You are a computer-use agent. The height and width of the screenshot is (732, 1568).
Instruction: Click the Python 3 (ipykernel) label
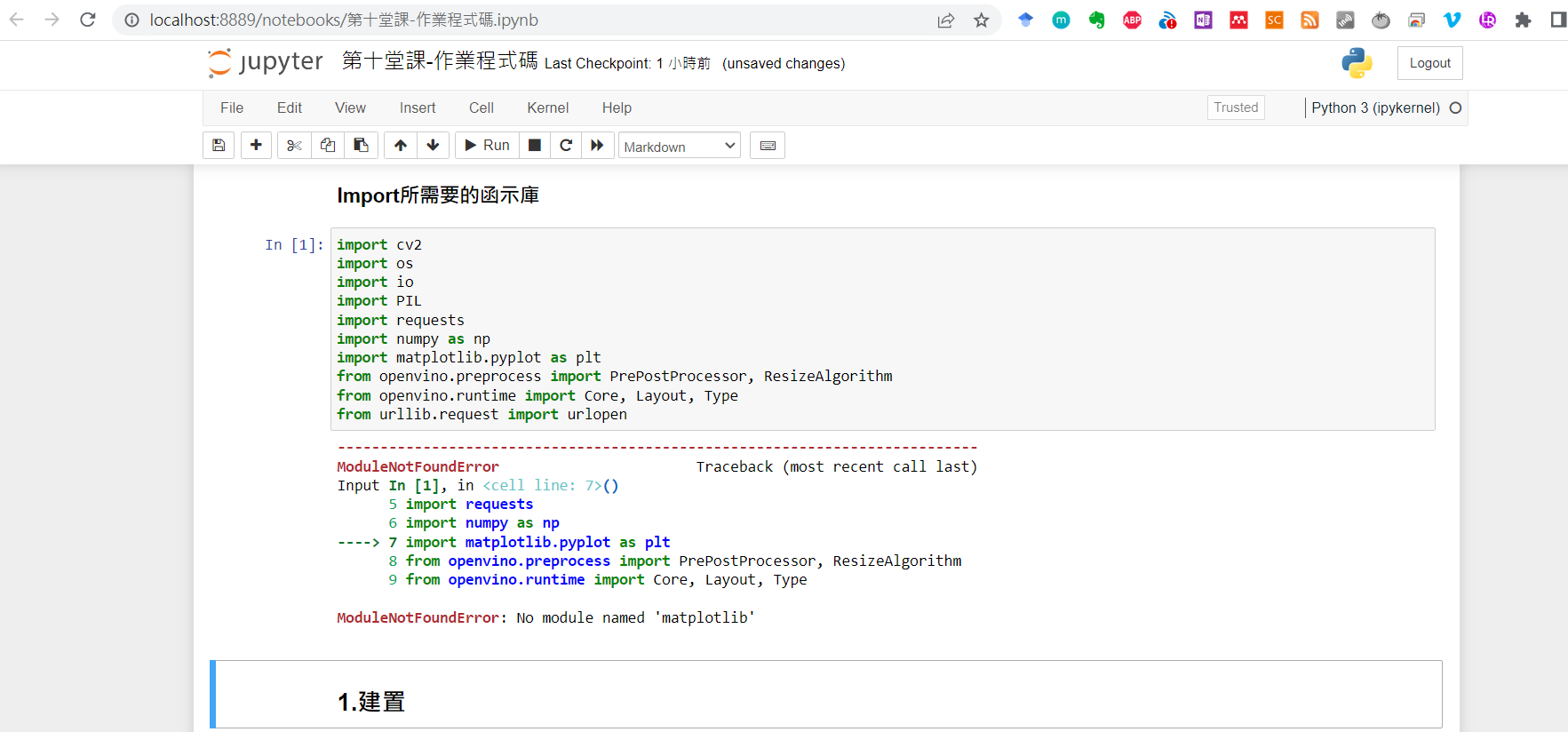[1375, 107]
